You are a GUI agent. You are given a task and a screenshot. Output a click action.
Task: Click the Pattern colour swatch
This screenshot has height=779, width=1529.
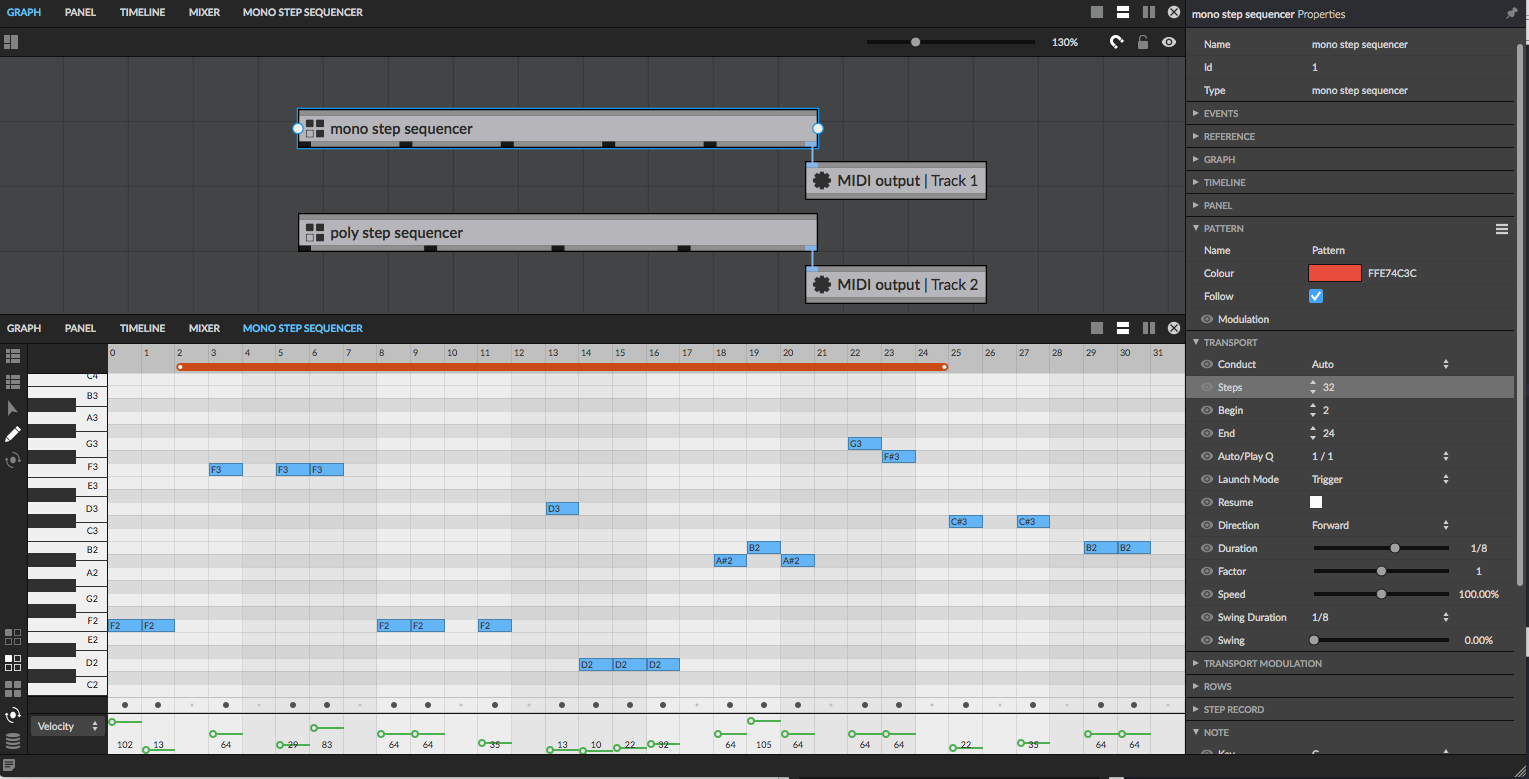click(1335, 273)
